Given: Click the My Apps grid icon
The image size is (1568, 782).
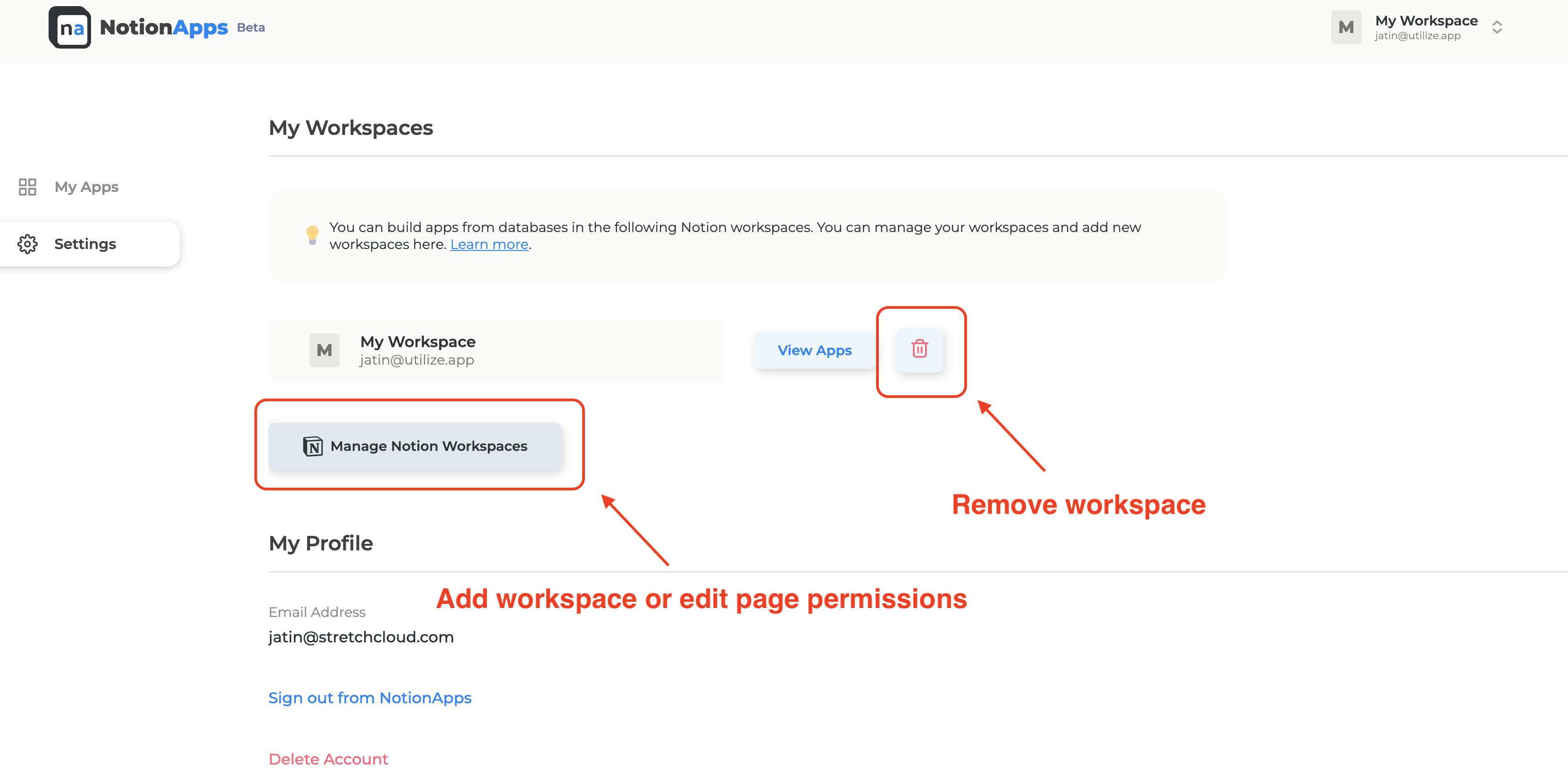Looking at the screenshot, I should [27, 187].
